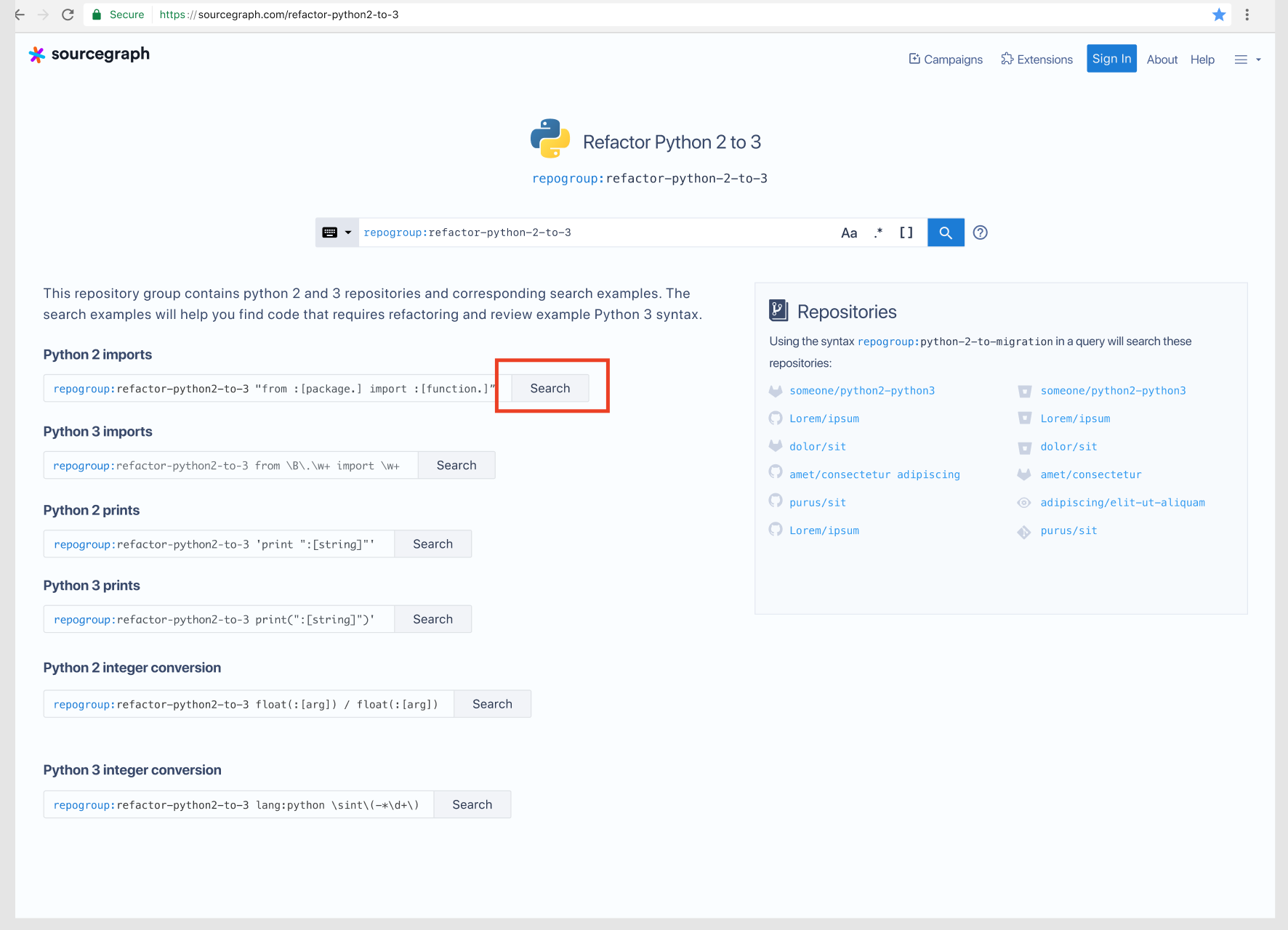Image resolution: width=1288 pixels, height=930 pixels.
Task: Open right-column dolor/sit repository
Action: point(1068,447)
